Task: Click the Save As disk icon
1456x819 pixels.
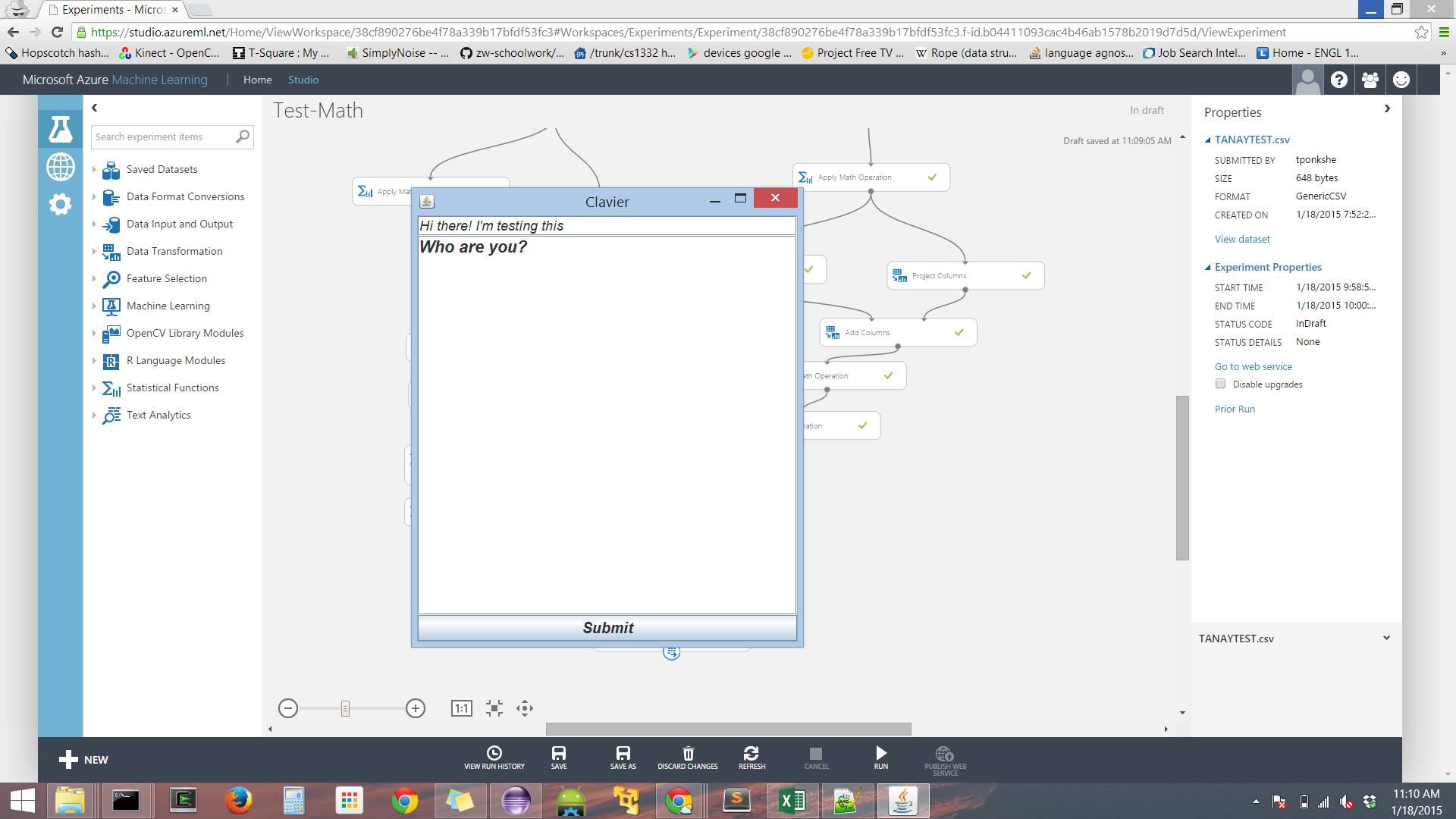Action: pyautogui.click(x=623, y=753)
